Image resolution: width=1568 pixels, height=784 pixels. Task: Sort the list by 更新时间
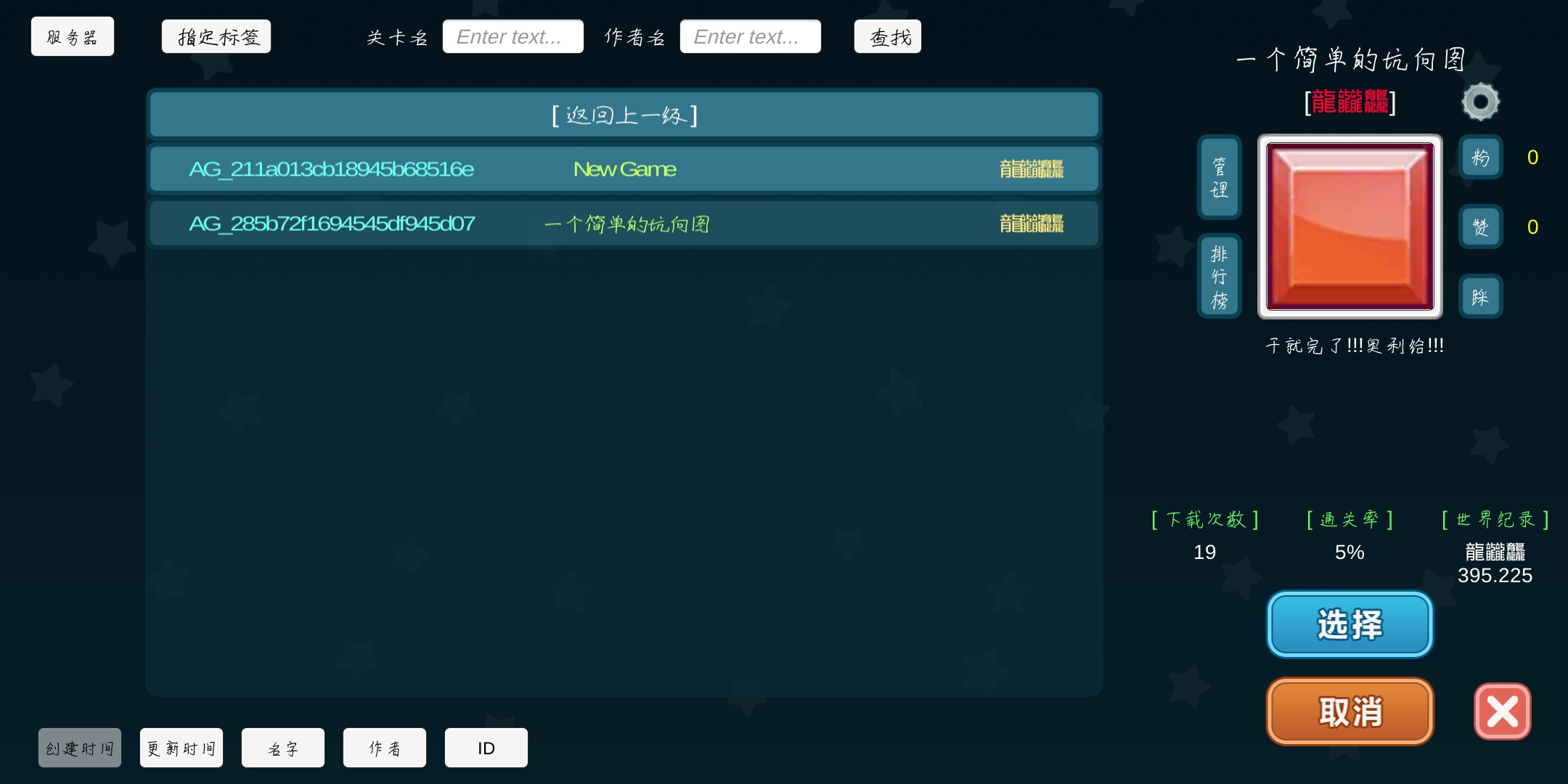point(181,748)
